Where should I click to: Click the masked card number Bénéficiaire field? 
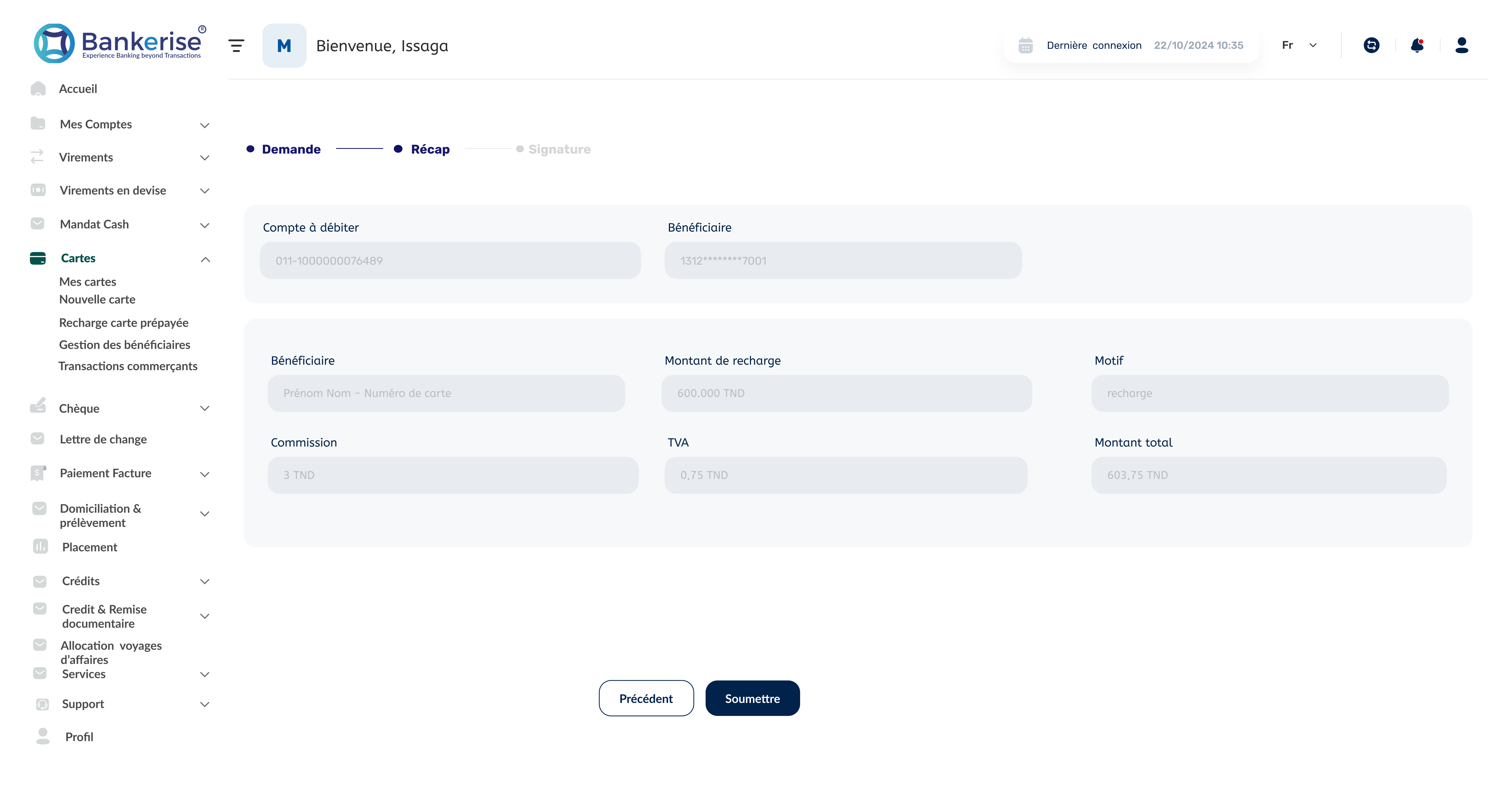click(843, 261)
